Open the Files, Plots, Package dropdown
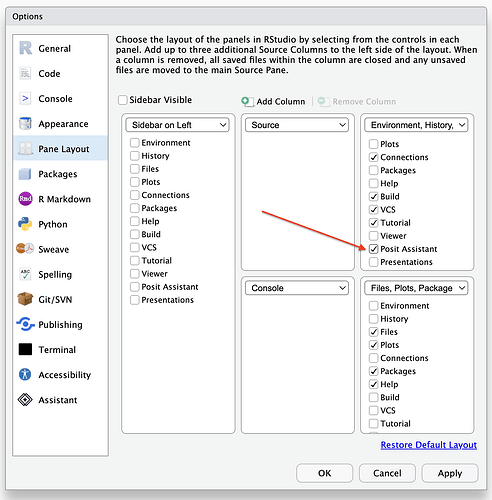Viewport: 492px width, 500px height. [x=416, y=288]
